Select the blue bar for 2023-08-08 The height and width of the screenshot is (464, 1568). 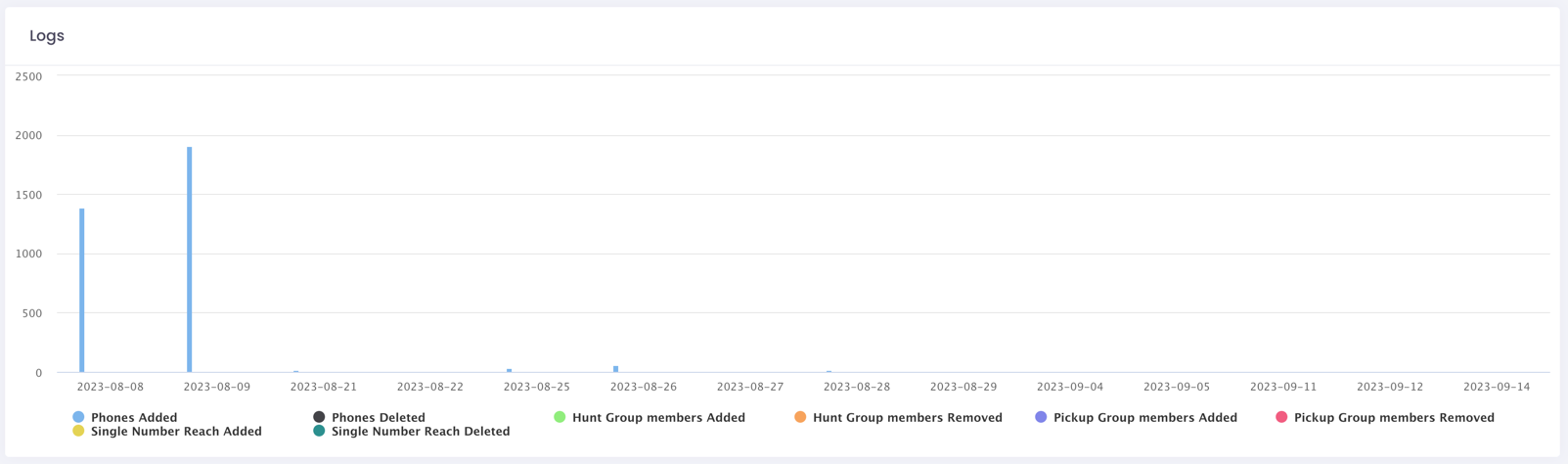pos(82,291)
